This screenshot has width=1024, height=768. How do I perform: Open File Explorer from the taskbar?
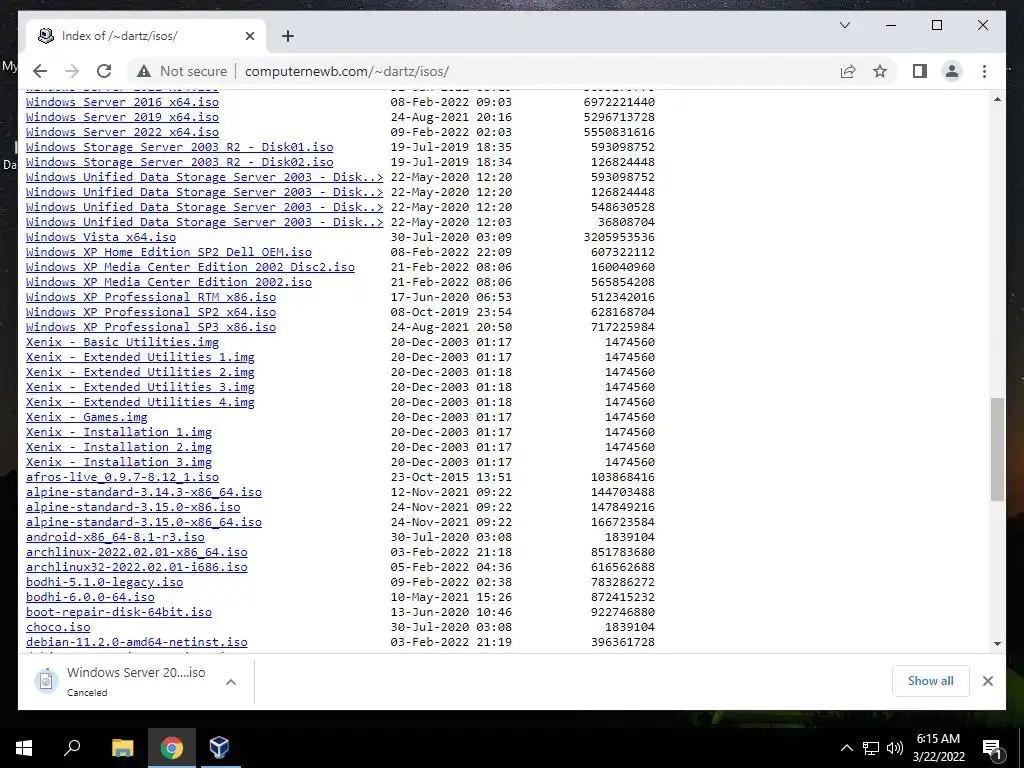122,748
